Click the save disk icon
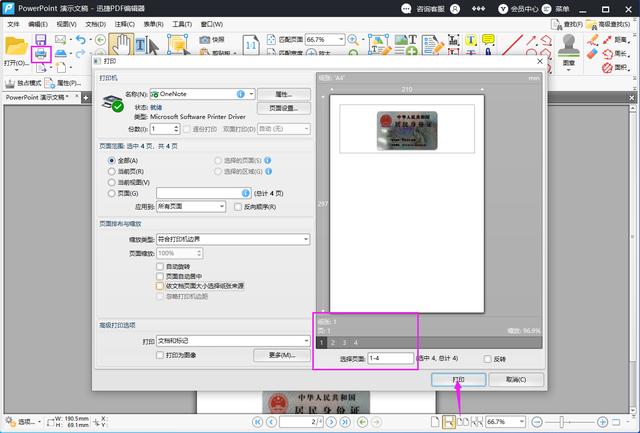This screenshot has height=433, width=640. tap(41, 39)
